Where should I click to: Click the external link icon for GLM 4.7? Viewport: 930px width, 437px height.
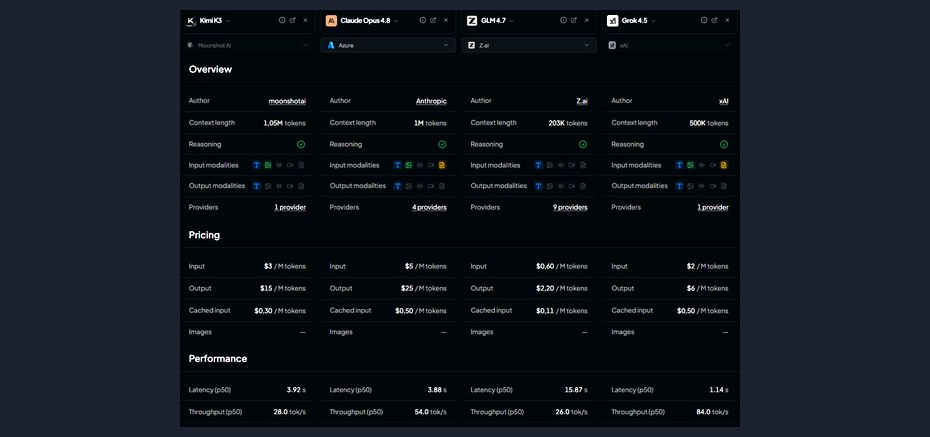click(574, 20)
